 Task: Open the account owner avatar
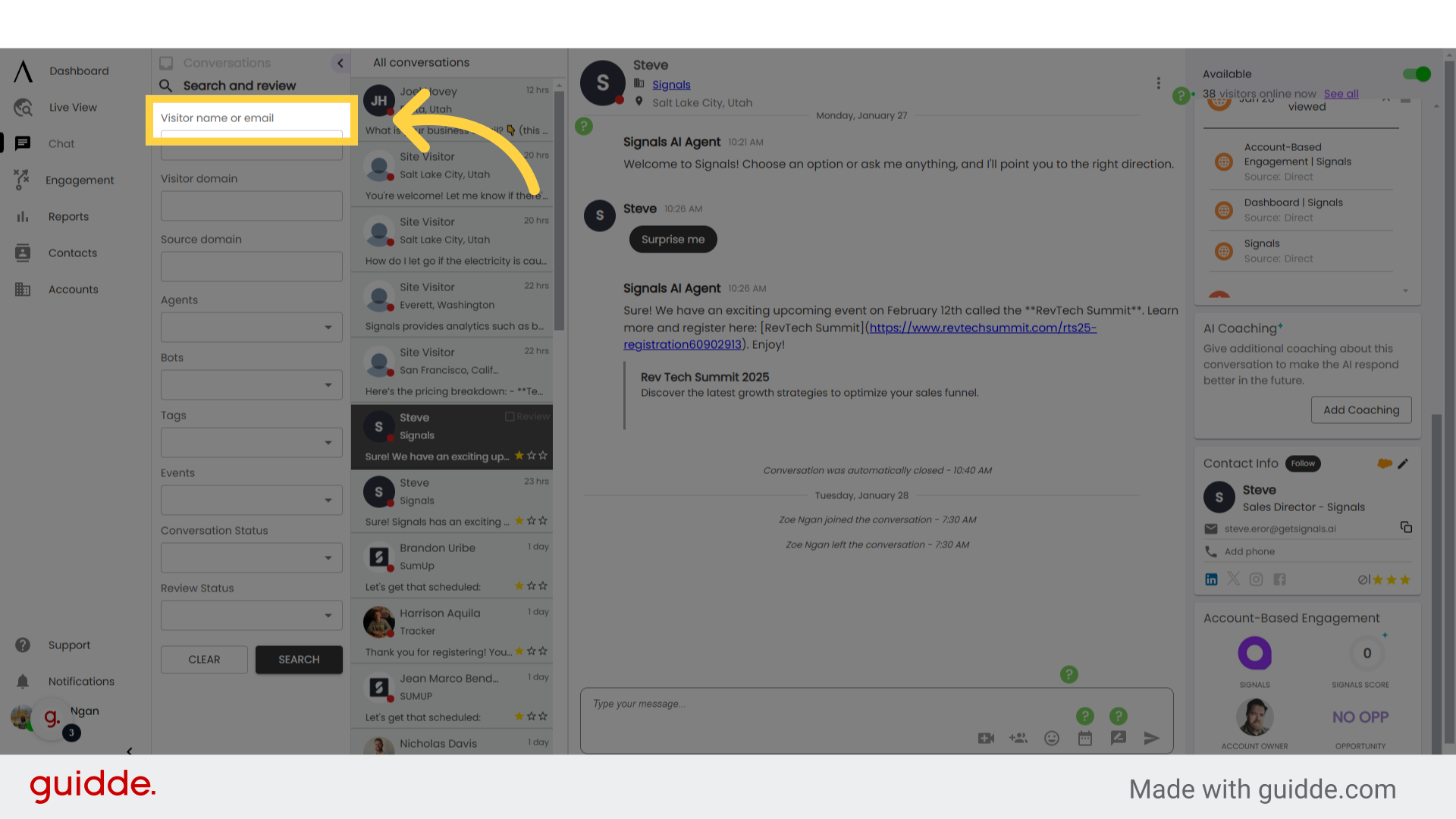[1255, 717]
